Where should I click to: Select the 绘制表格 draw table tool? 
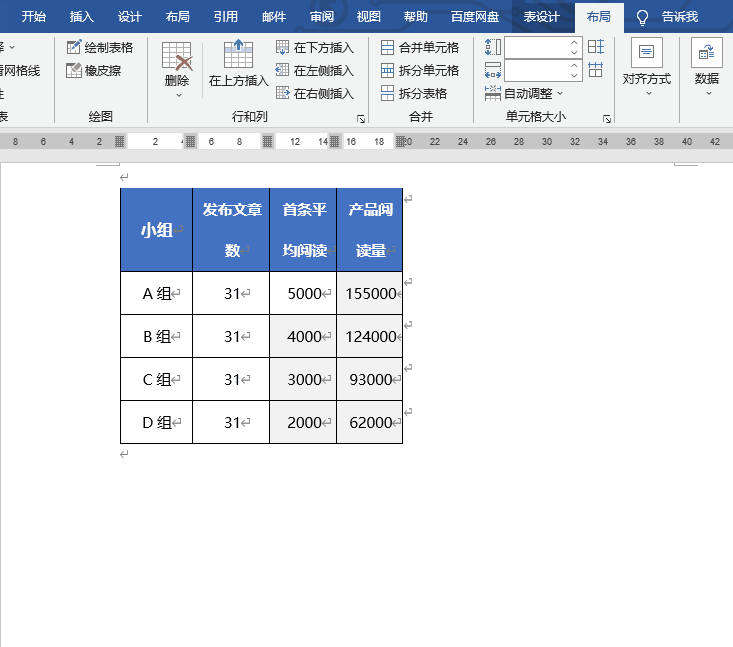[x=100, y=47]
